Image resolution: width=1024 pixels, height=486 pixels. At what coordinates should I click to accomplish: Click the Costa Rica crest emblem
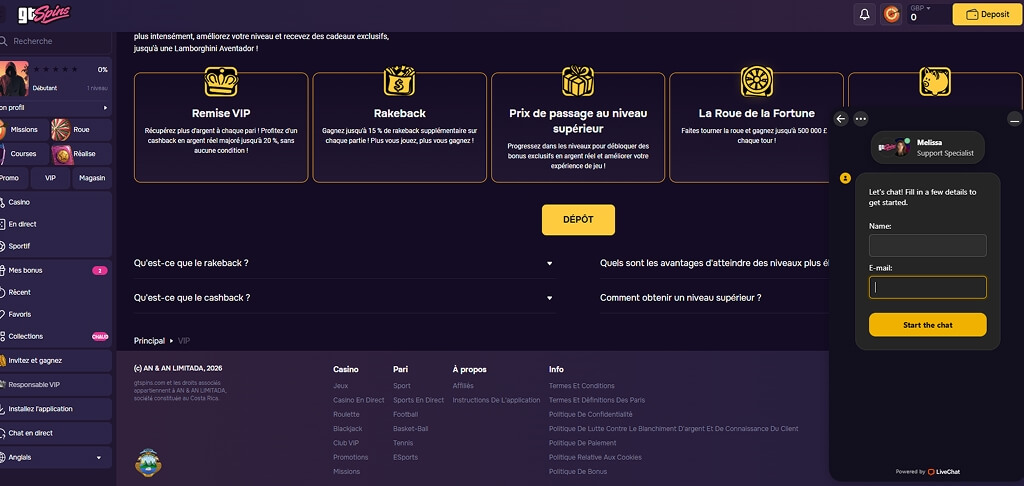148,462
